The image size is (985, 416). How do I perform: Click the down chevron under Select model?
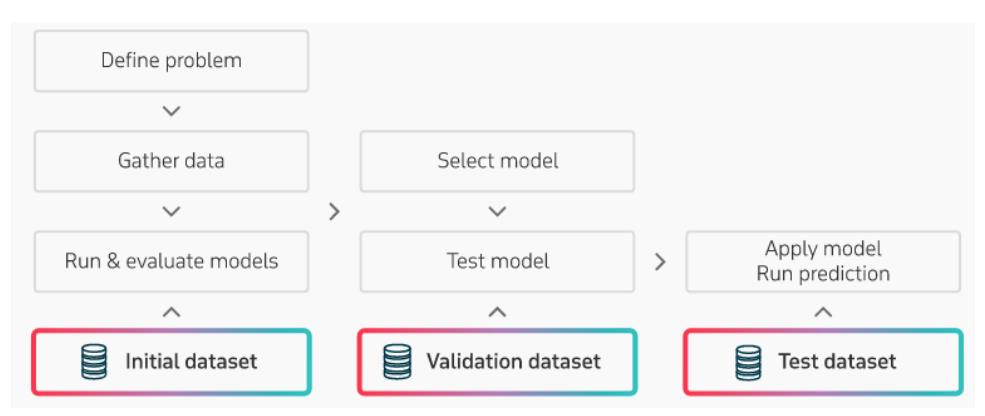pos(498,212)
